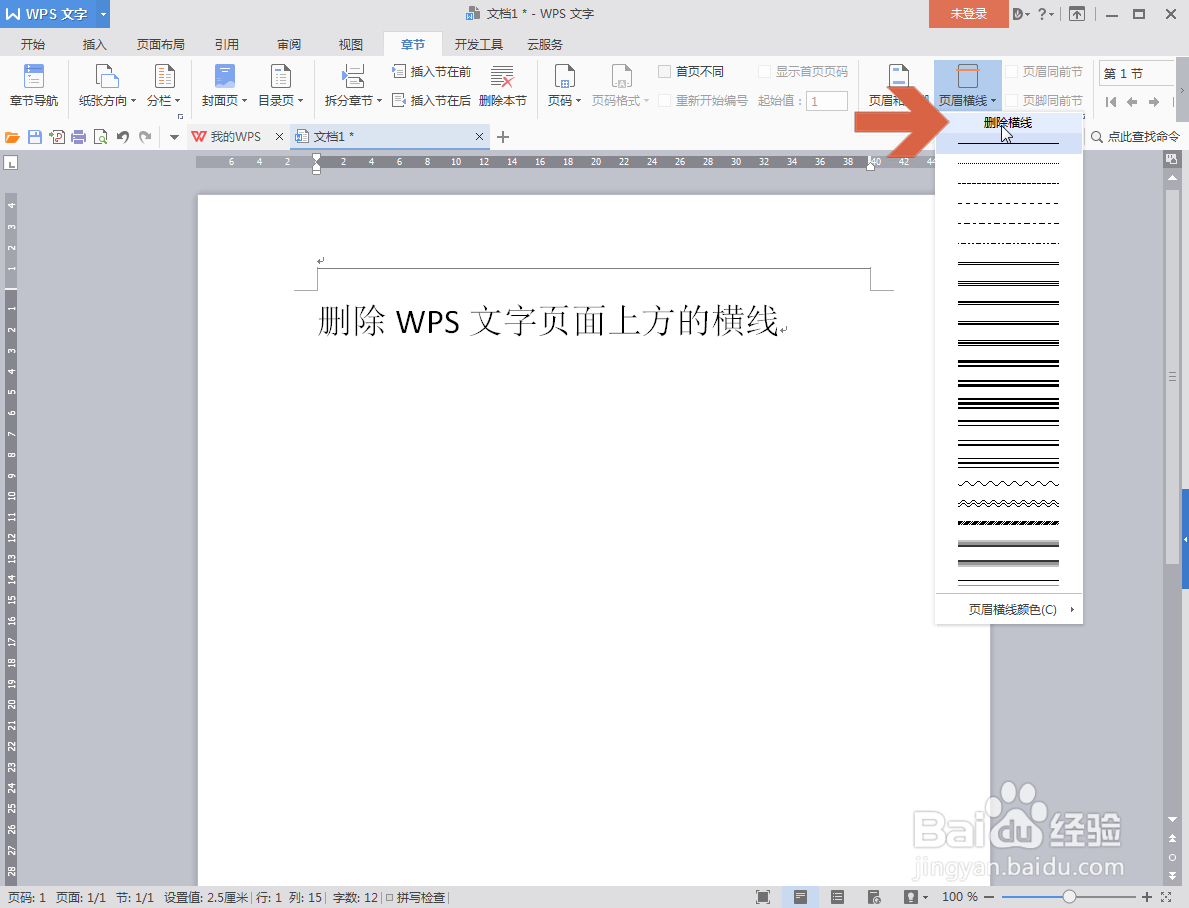Open the 章节导航 navigation pane
The height and width of the screenshot is (908, 1189).
tap(34, 85)
